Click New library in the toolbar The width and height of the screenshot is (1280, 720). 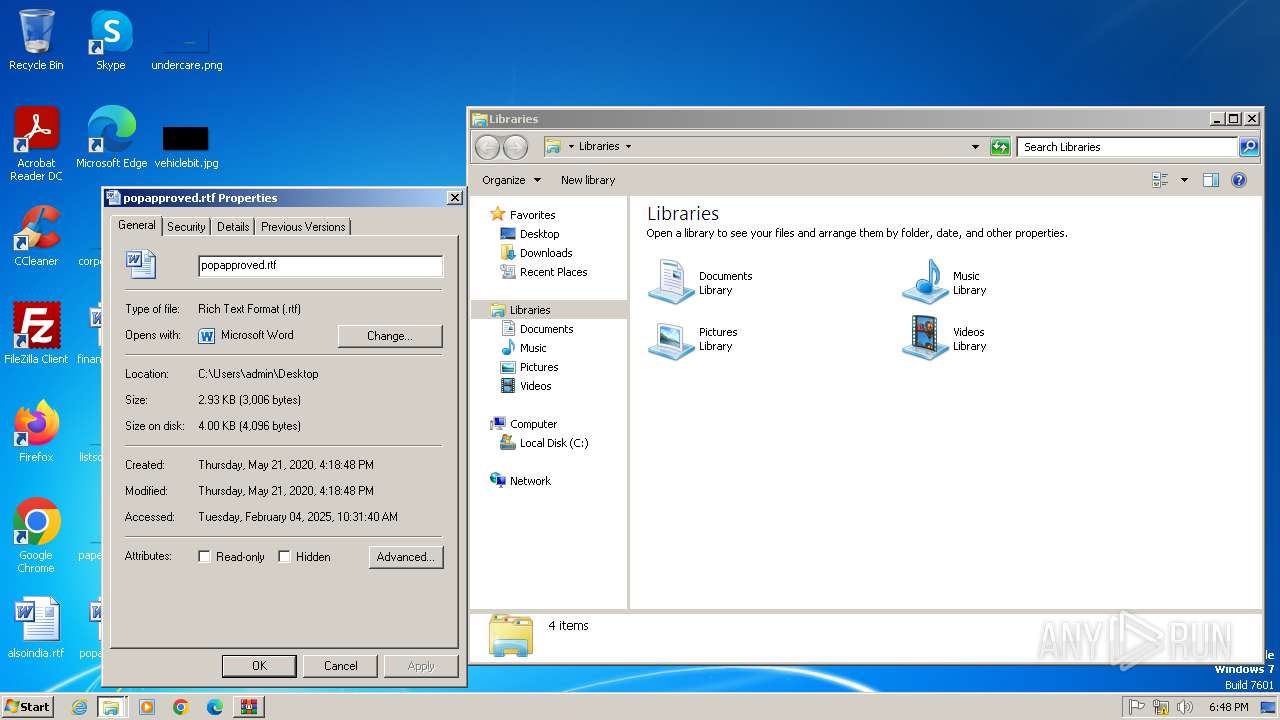pos(588,180)
